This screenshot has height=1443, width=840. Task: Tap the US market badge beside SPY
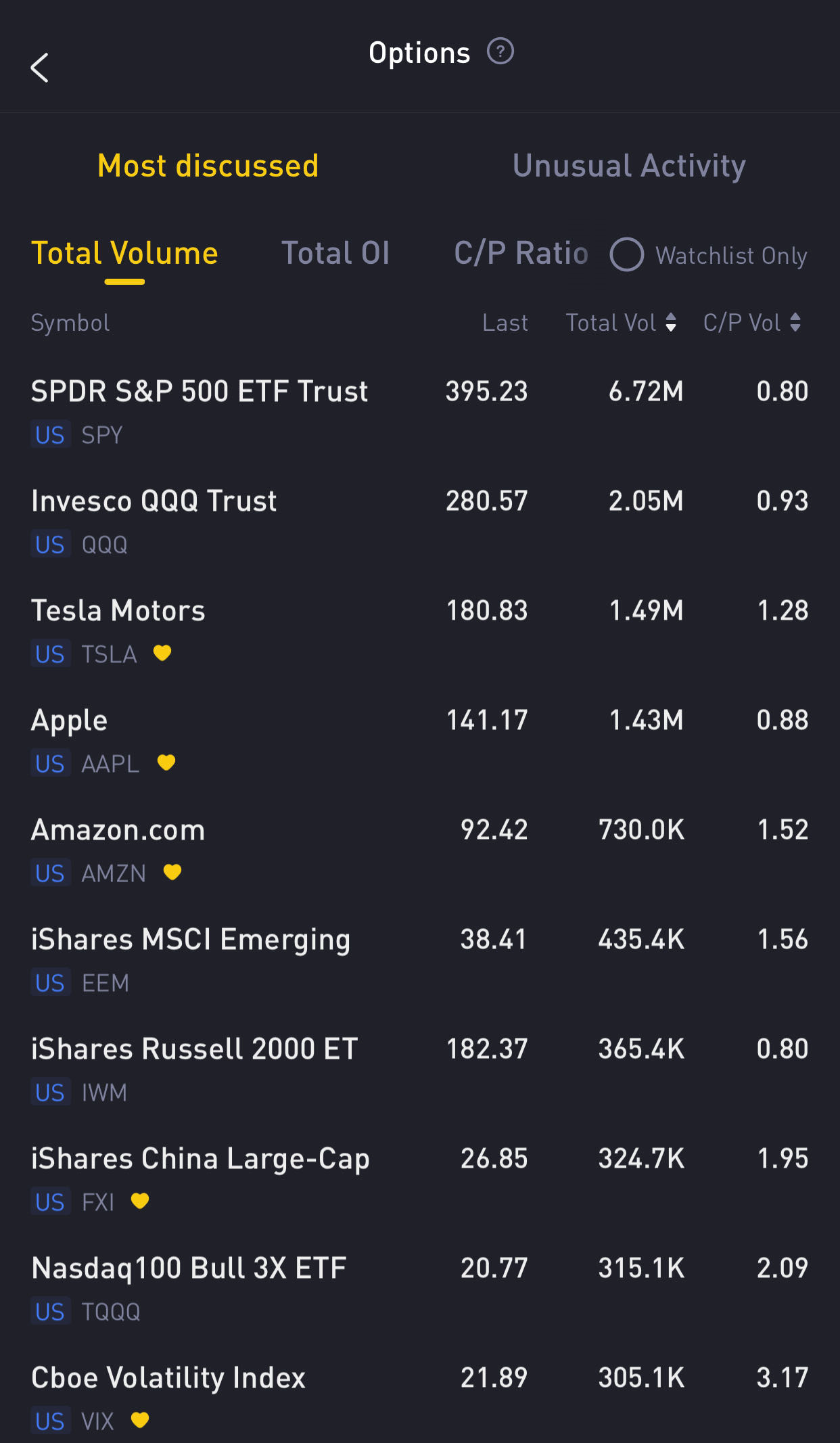(x=50, y=435)
